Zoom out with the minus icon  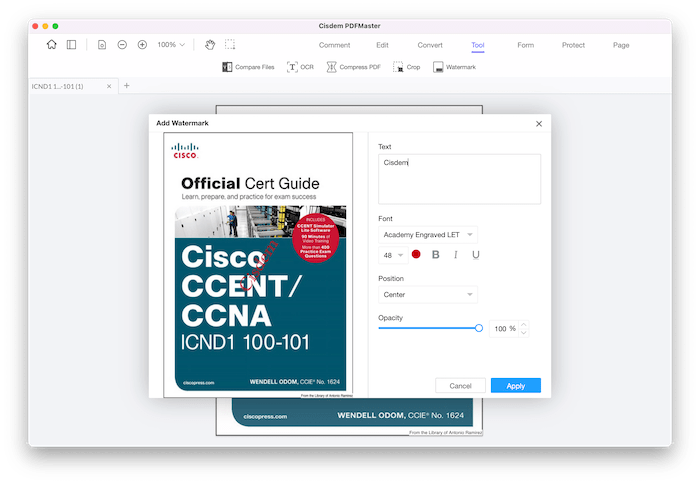(x=122, y=45)
